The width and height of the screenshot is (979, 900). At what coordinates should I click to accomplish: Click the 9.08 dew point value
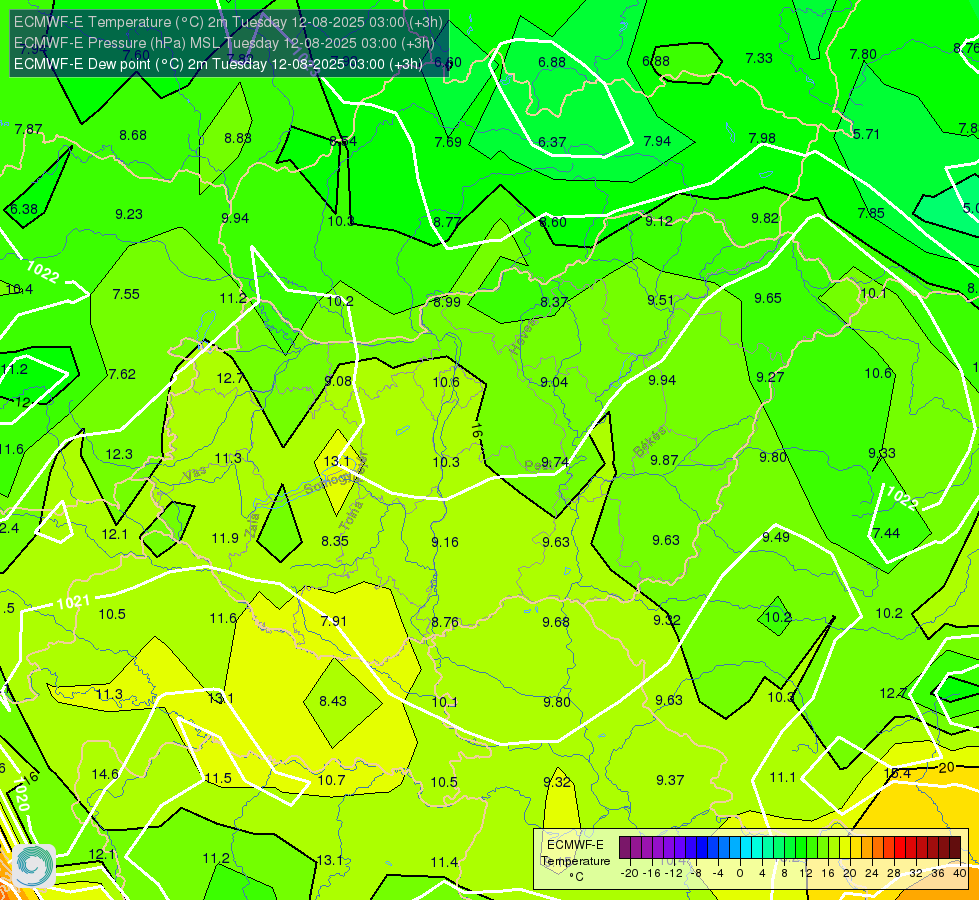coord(338,381)
